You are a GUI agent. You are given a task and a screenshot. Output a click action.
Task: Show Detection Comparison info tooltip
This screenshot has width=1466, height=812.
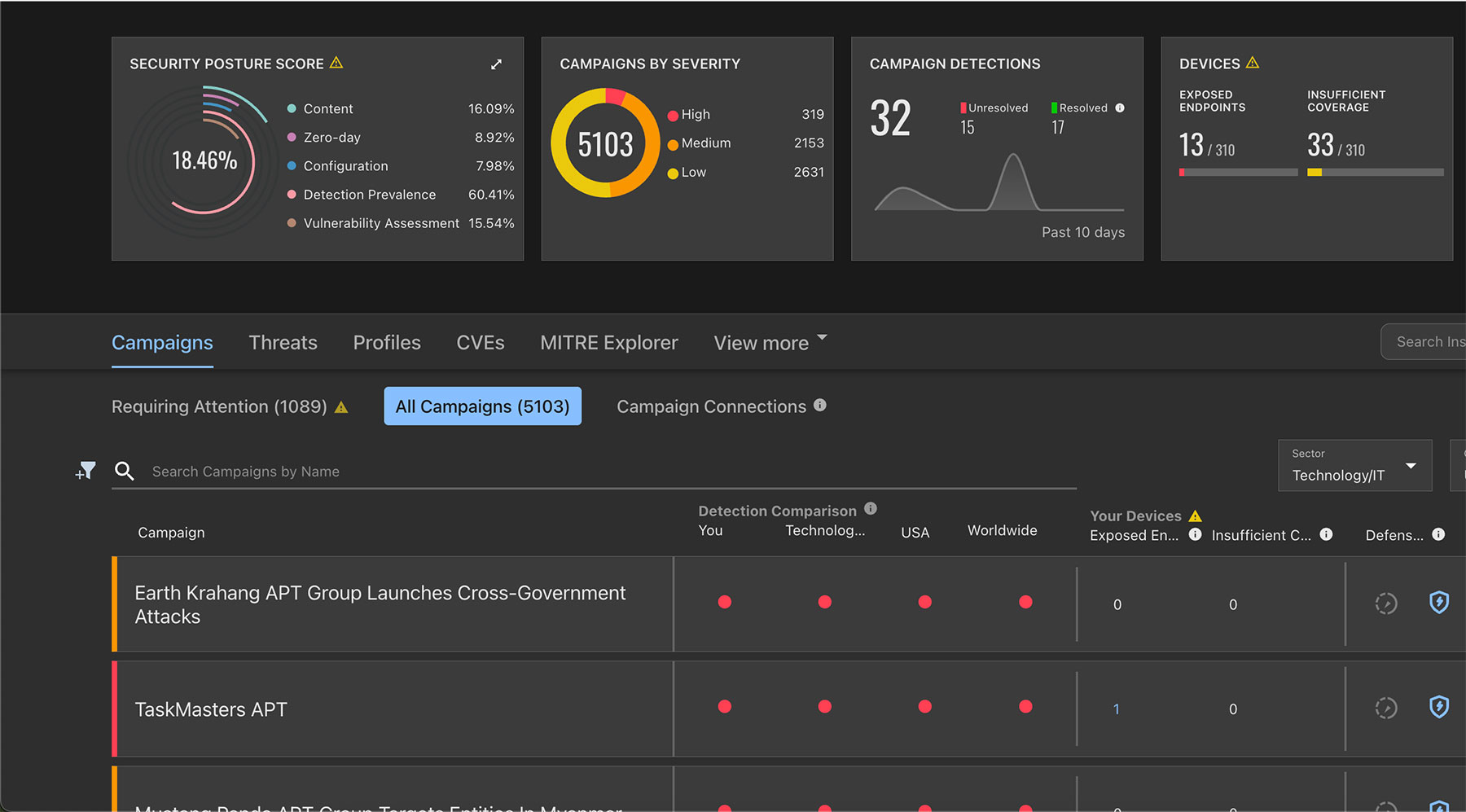click(x=871, y=508)
